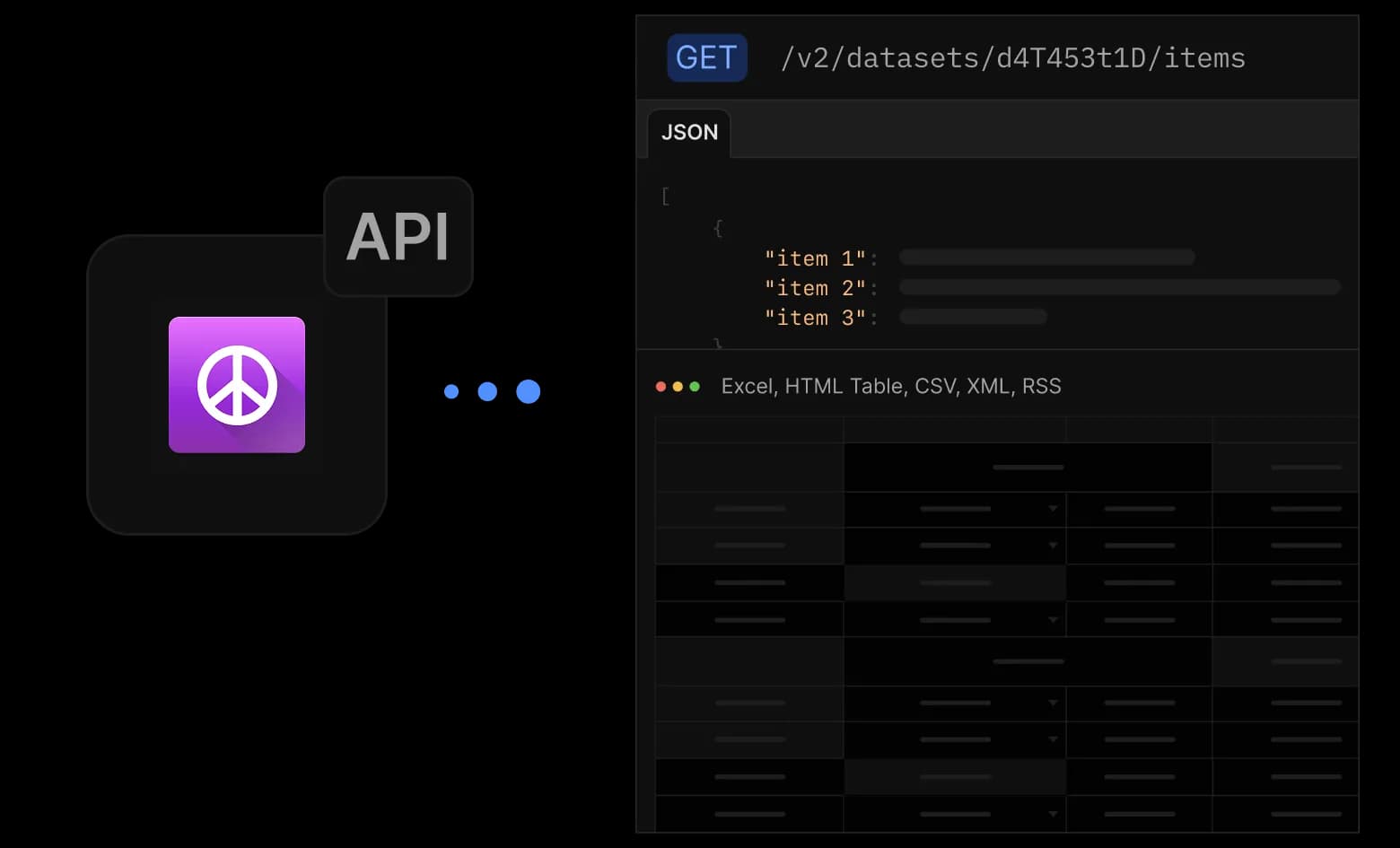Click the /v2/datasets/d4T453t1D/items endpoint path
This screenshot has height=848, width=1400.
1013,58
